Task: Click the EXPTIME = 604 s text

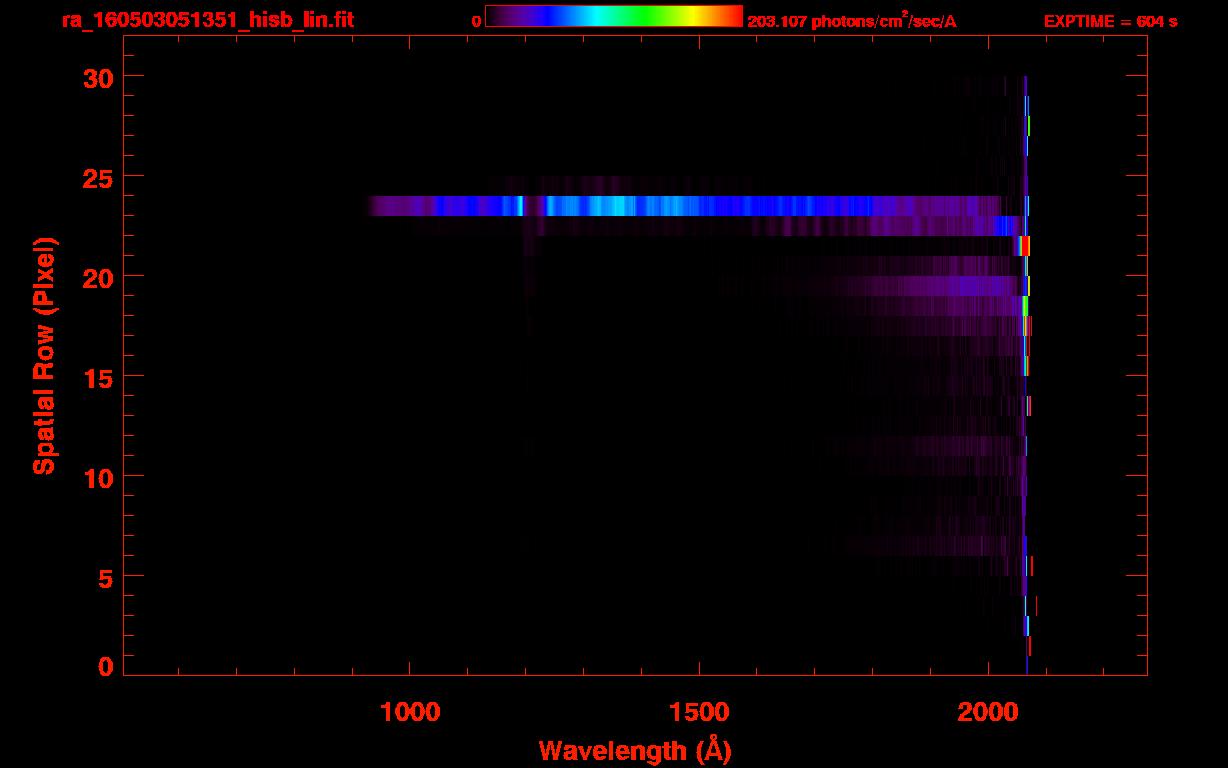Action: pos(1110,21)
